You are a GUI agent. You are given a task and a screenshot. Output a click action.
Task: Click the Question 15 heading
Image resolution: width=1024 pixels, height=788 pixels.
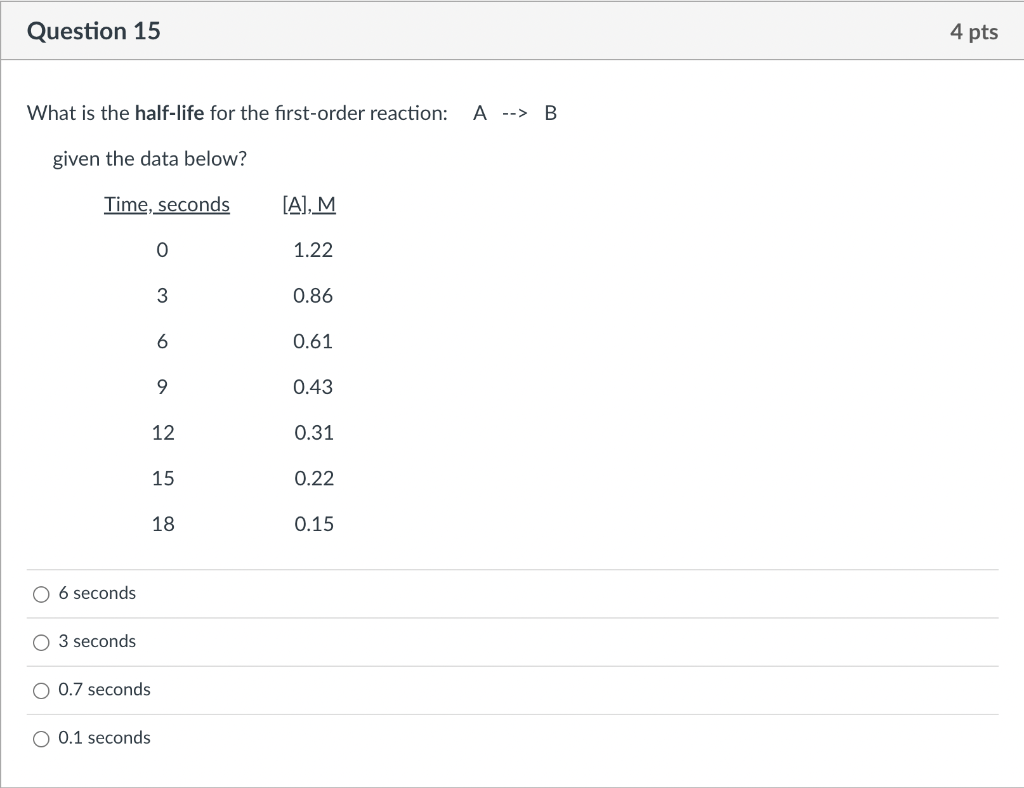tap(93, 31)
